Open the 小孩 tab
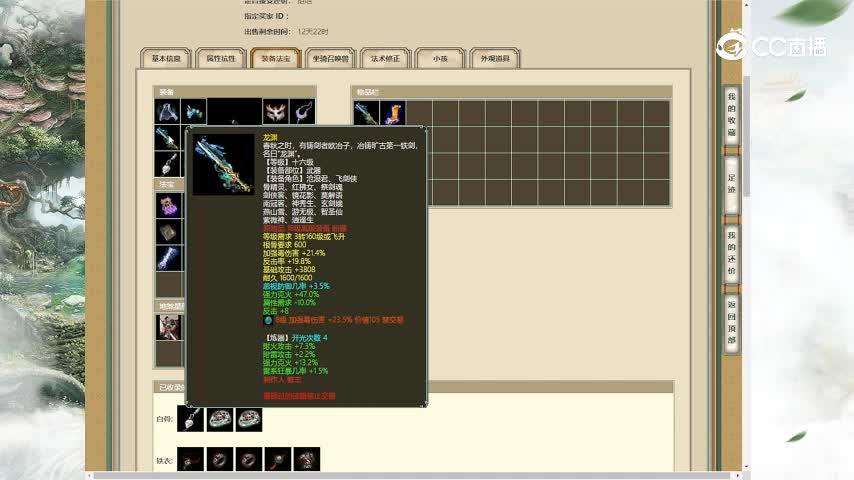Viewport: 854px width, 480px height. (440, 58)
